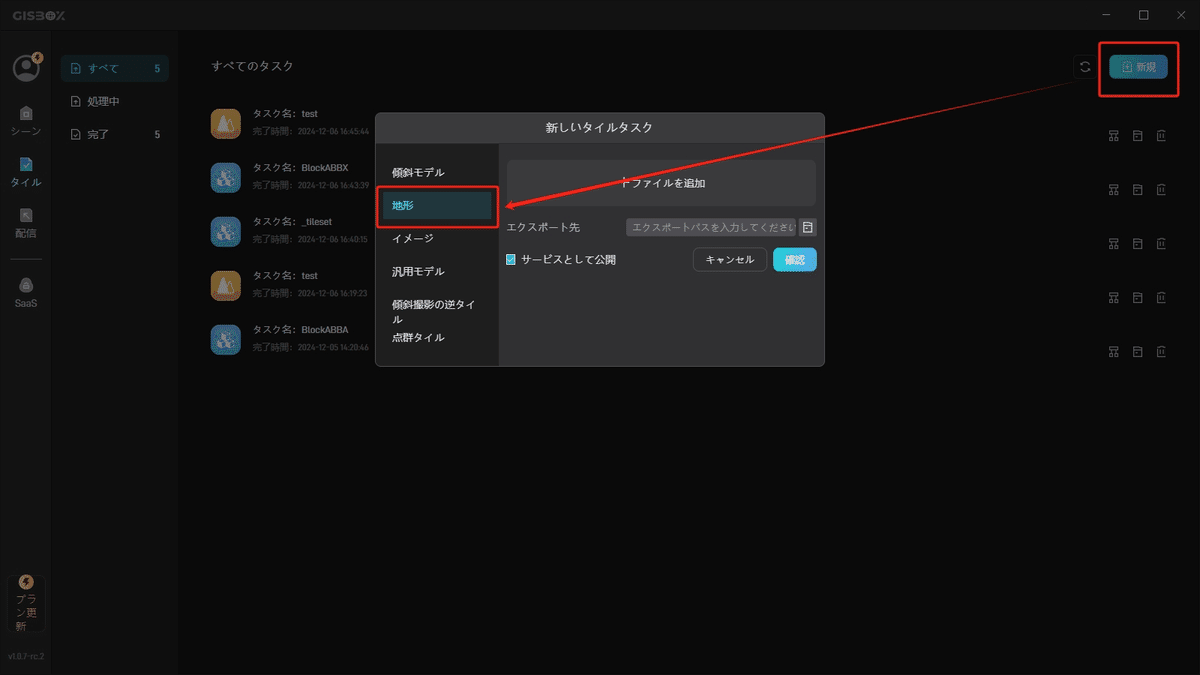Open the SaaS sidebar section
The width and height of the screenshot is (1200, 675).
pyautogui.click(x=26, y=292)
